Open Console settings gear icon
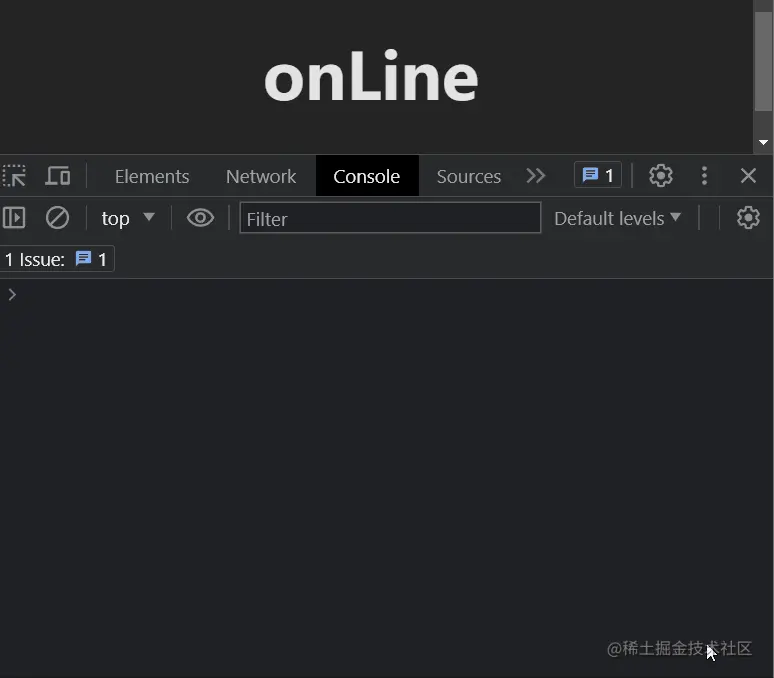 click(748, 218)
